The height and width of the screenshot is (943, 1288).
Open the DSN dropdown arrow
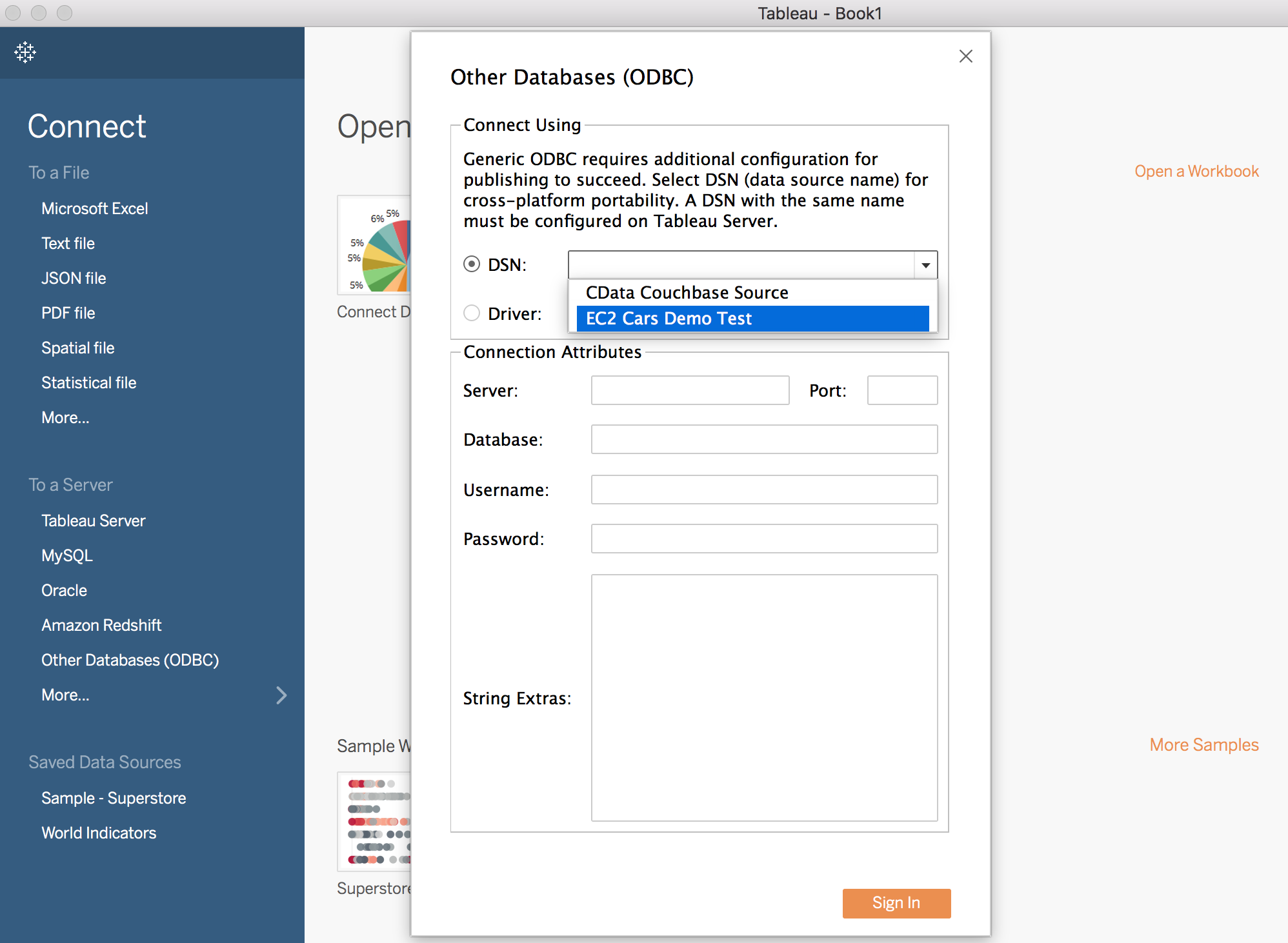[926, 264]
